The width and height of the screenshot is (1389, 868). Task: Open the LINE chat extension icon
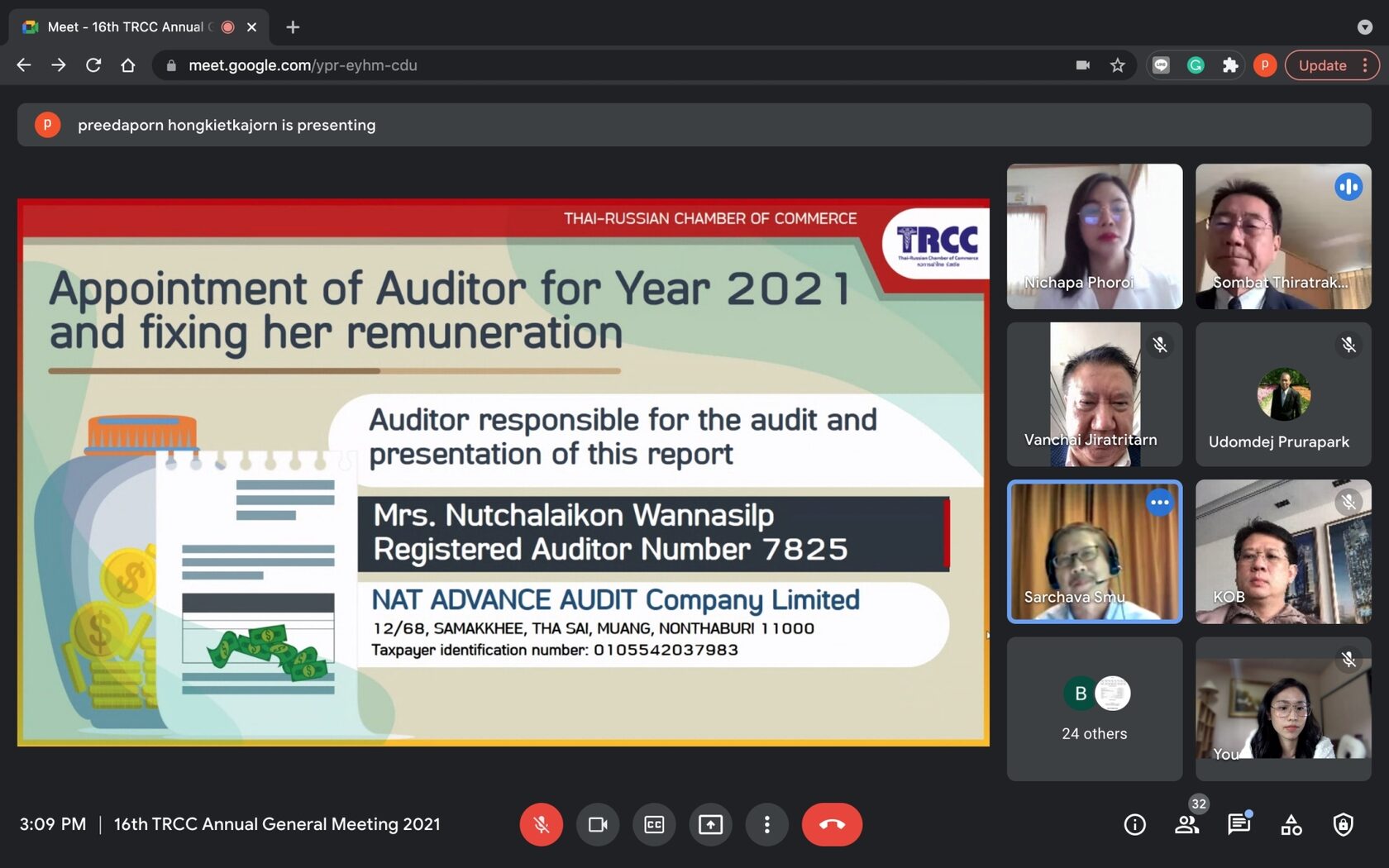1161,65
